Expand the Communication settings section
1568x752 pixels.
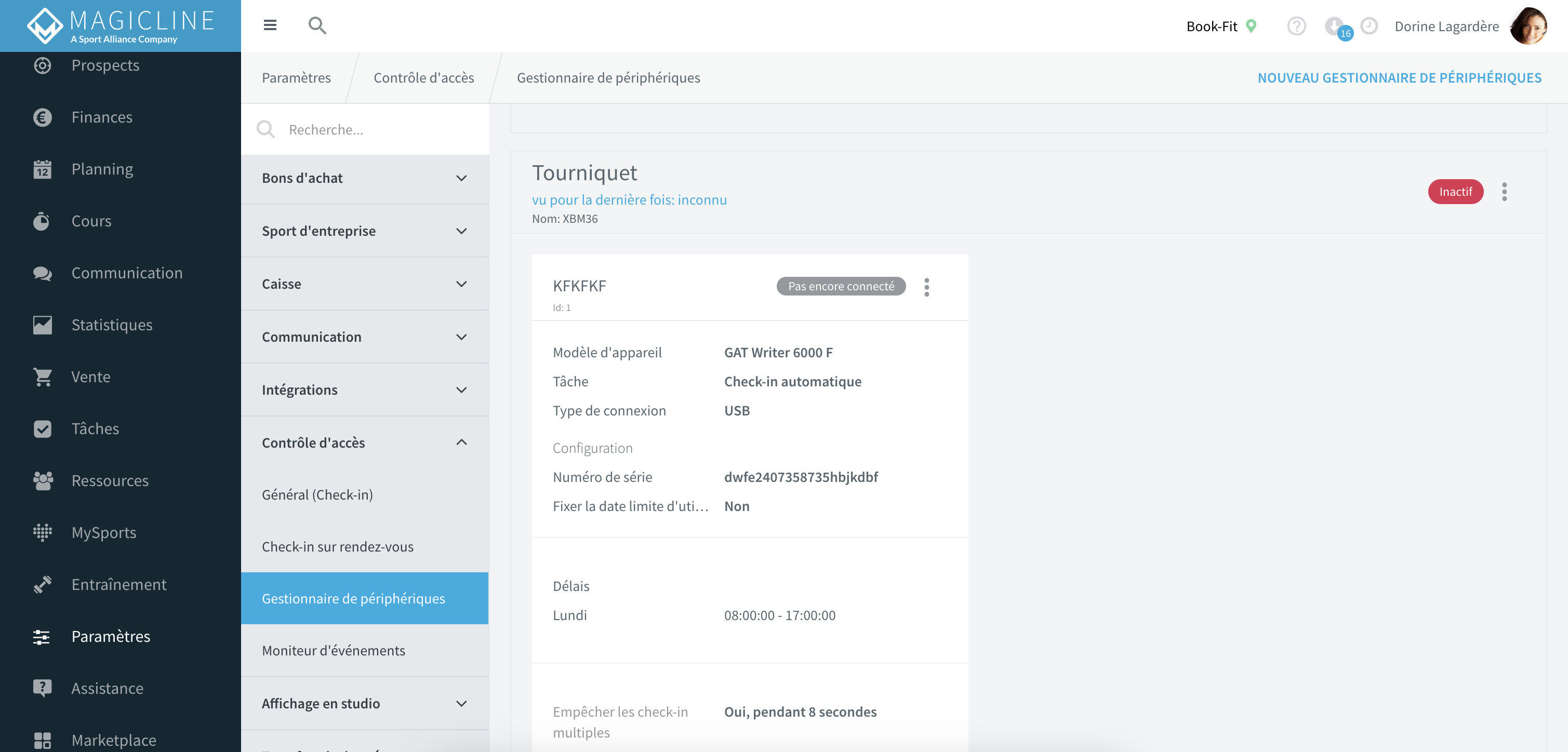tap(365, 337)
